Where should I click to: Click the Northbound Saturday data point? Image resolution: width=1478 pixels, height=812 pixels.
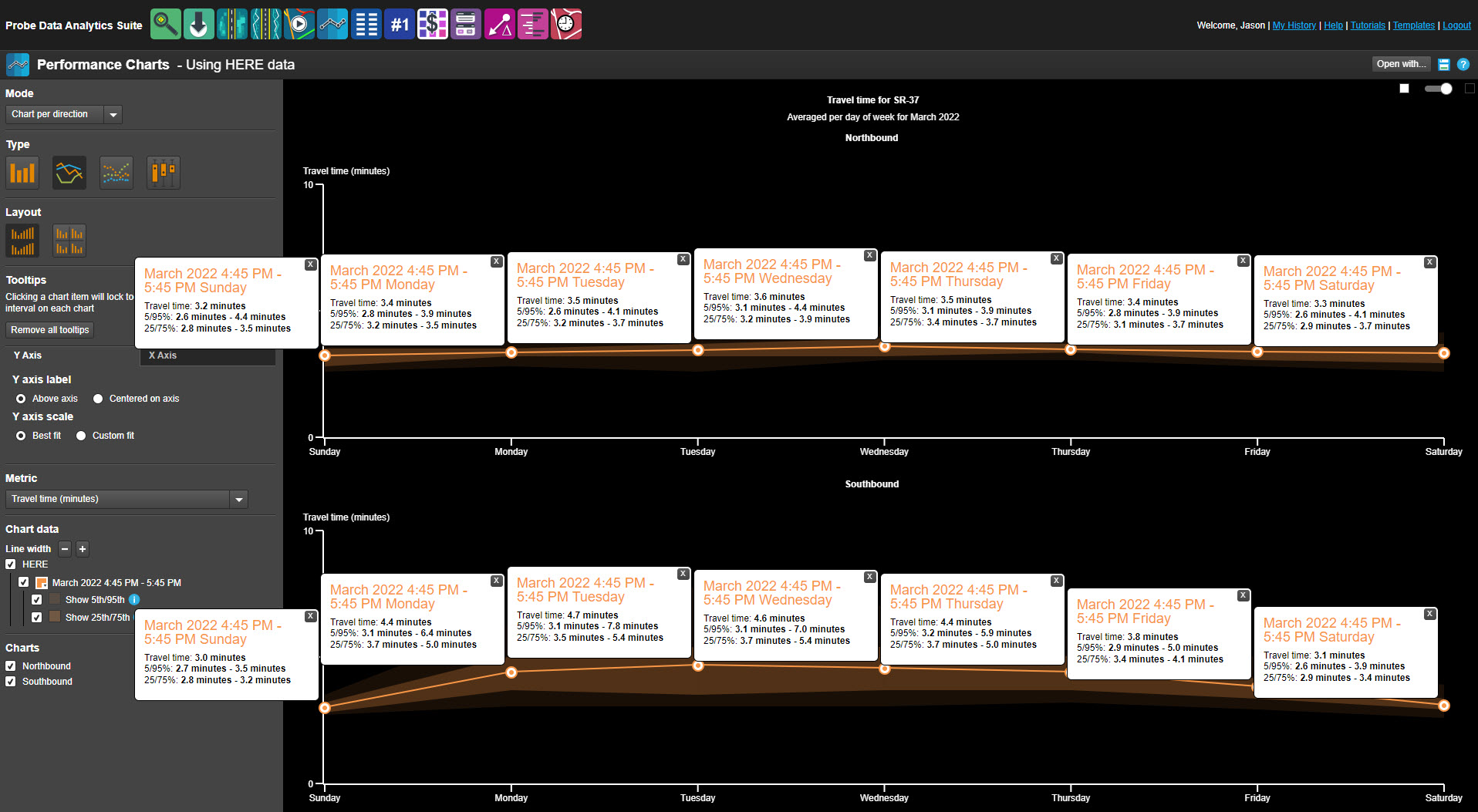pos(1444,353)
